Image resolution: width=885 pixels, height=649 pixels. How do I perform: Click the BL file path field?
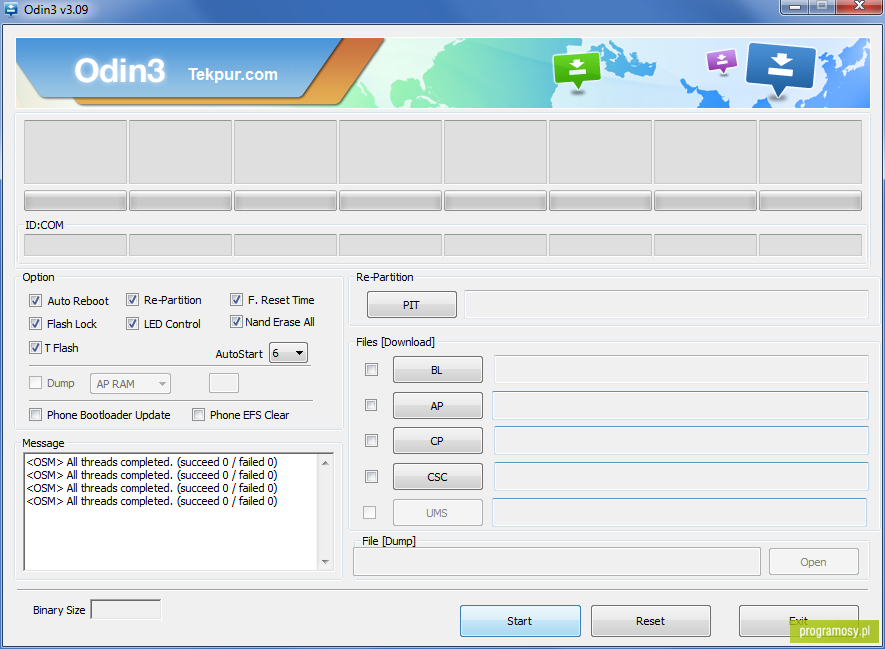click(x=681, y=370)
